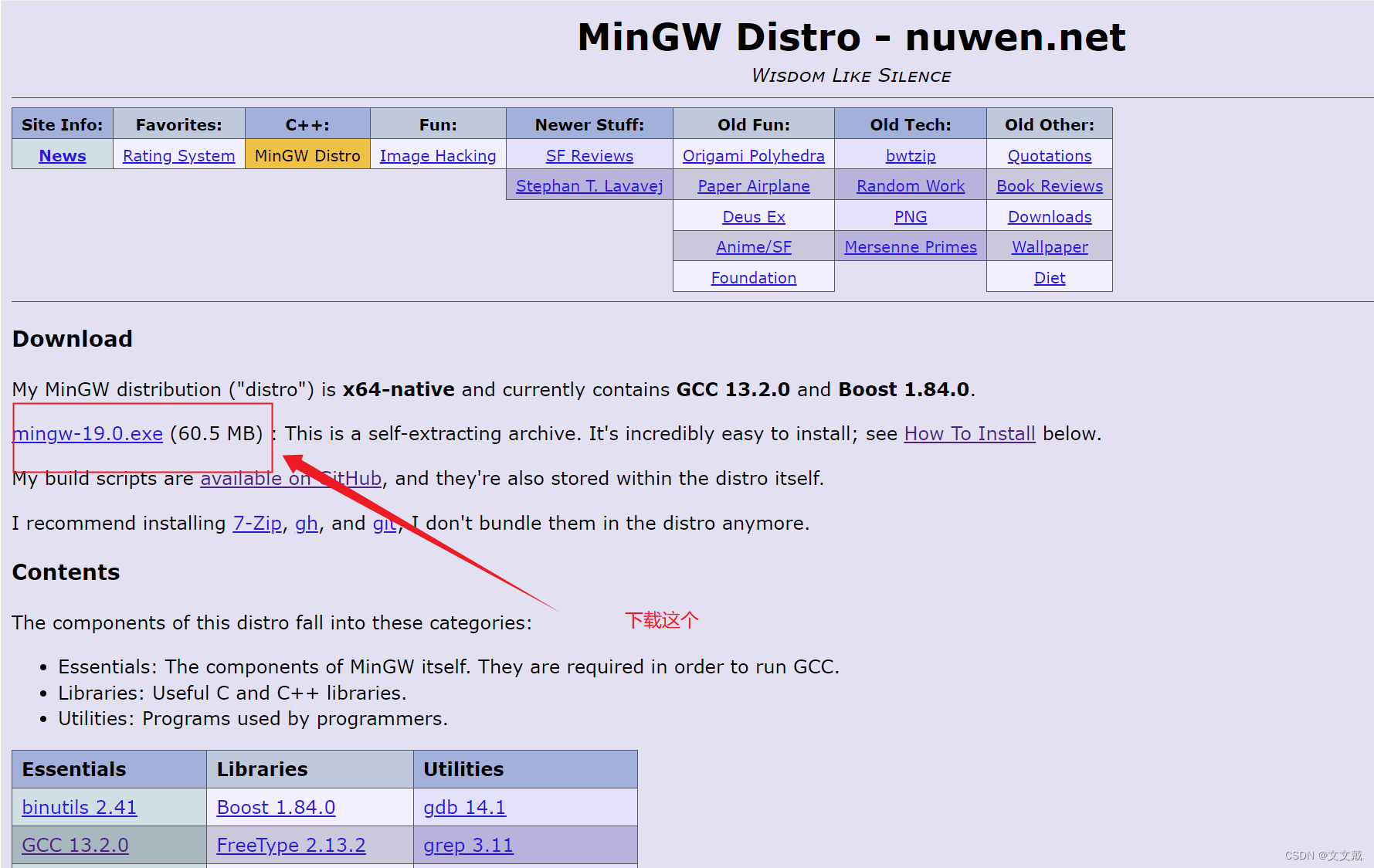Select the C++: header cell
This screenshot has width=1374, height=868.
click(307, 124)
